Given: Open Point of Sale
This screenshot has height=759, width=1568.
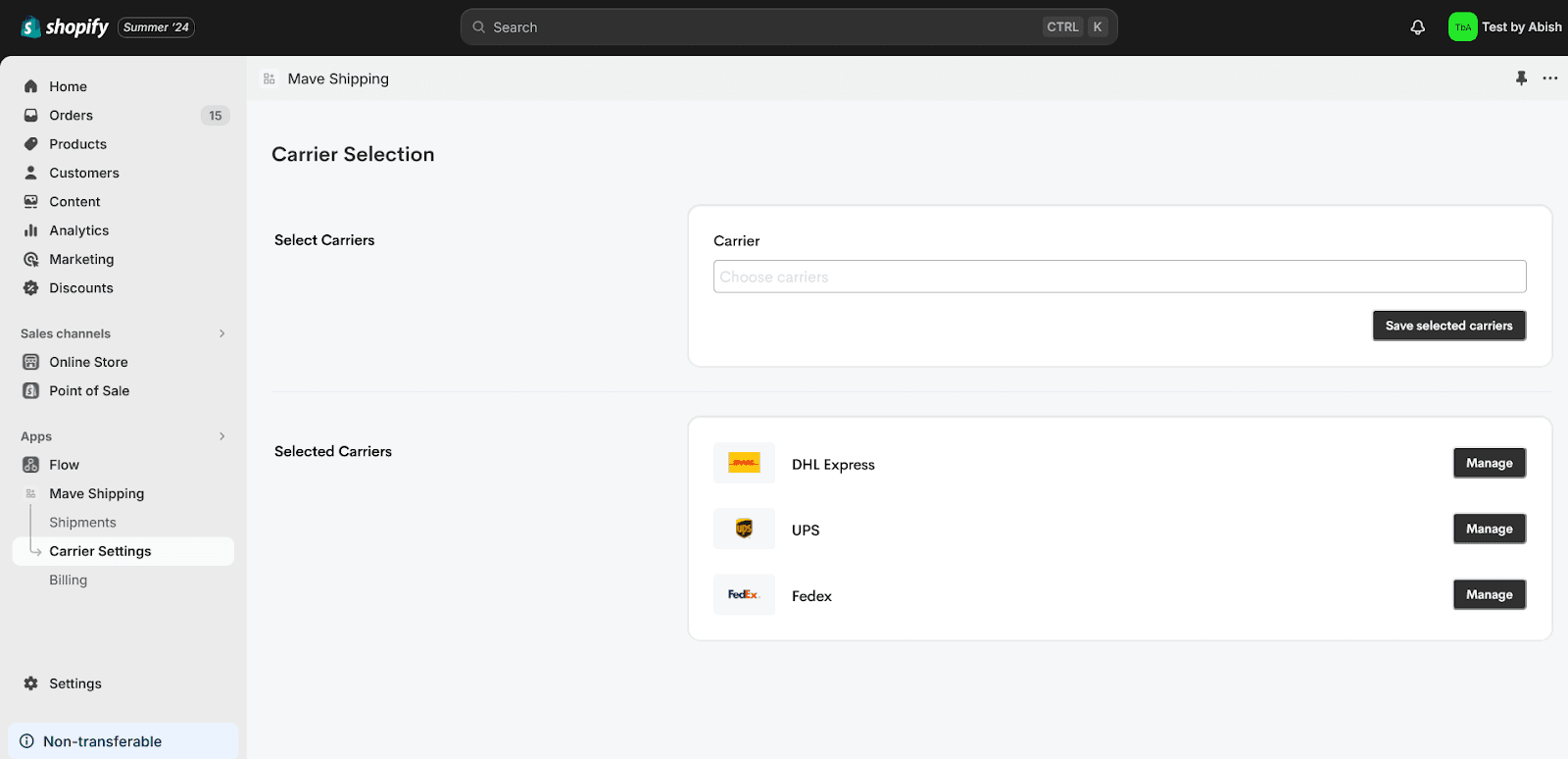Looking at the screenshot, I should (90, 390).
